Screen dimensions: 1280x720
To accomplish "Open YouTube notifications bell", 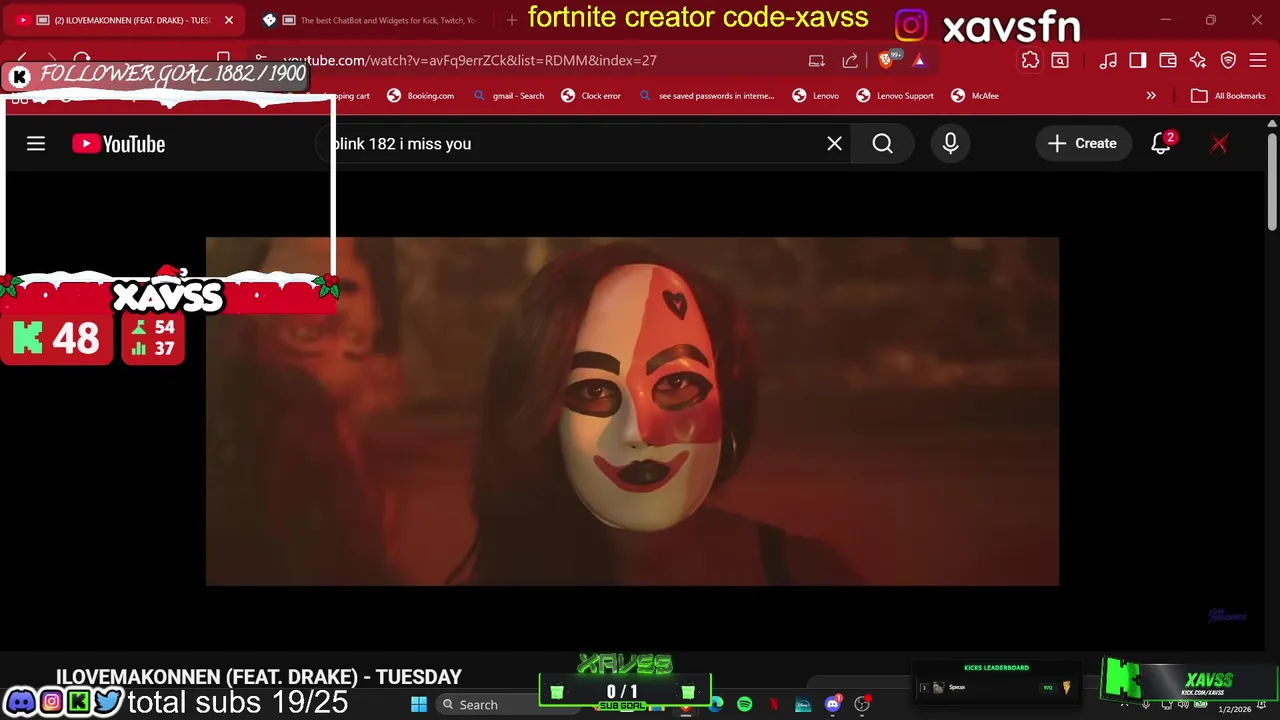I will pos(1161,144).
